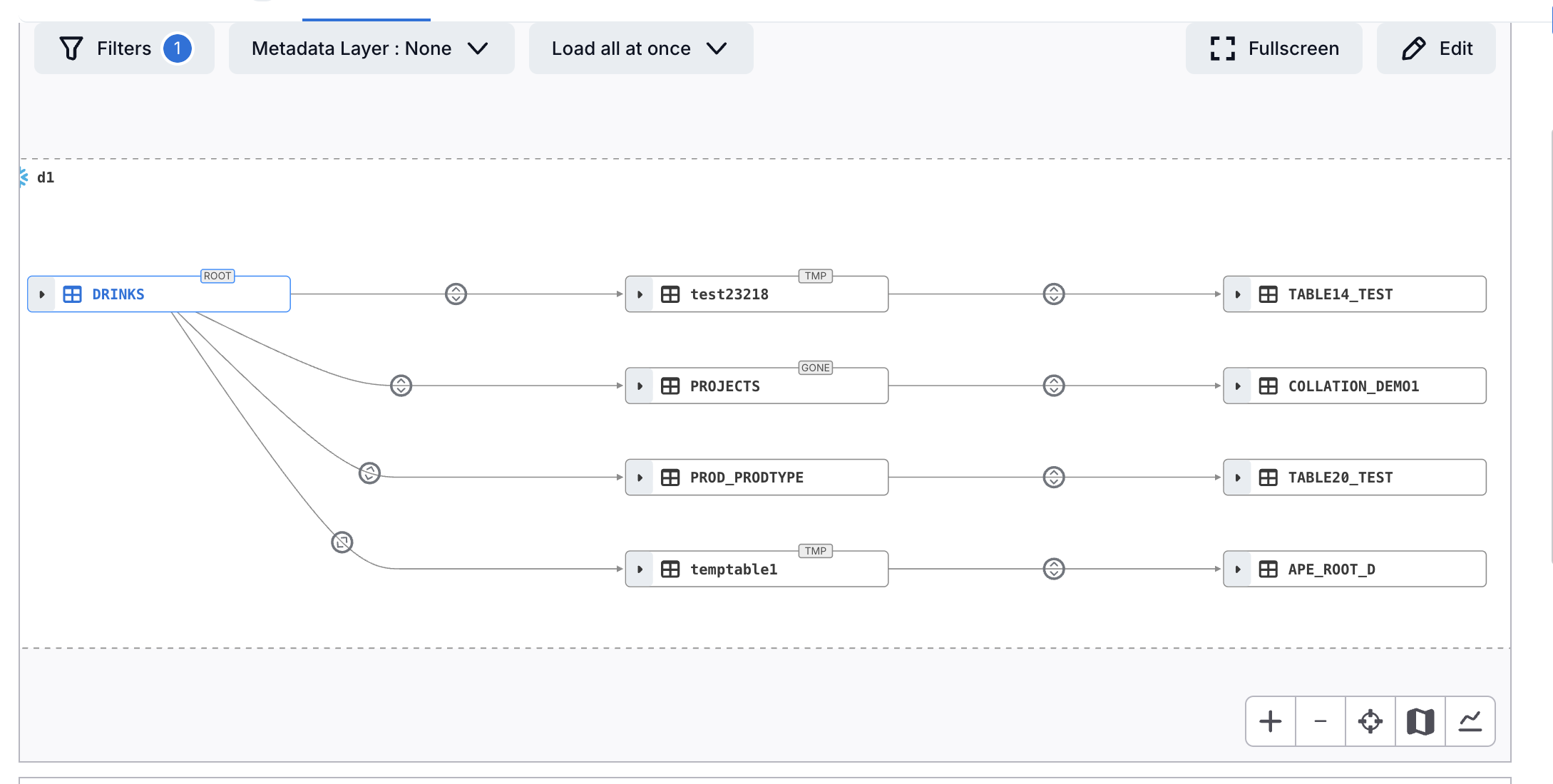Select the TABLE20_TEST table name
The height and width of the screenshot is (784, 1553).
1341,478
